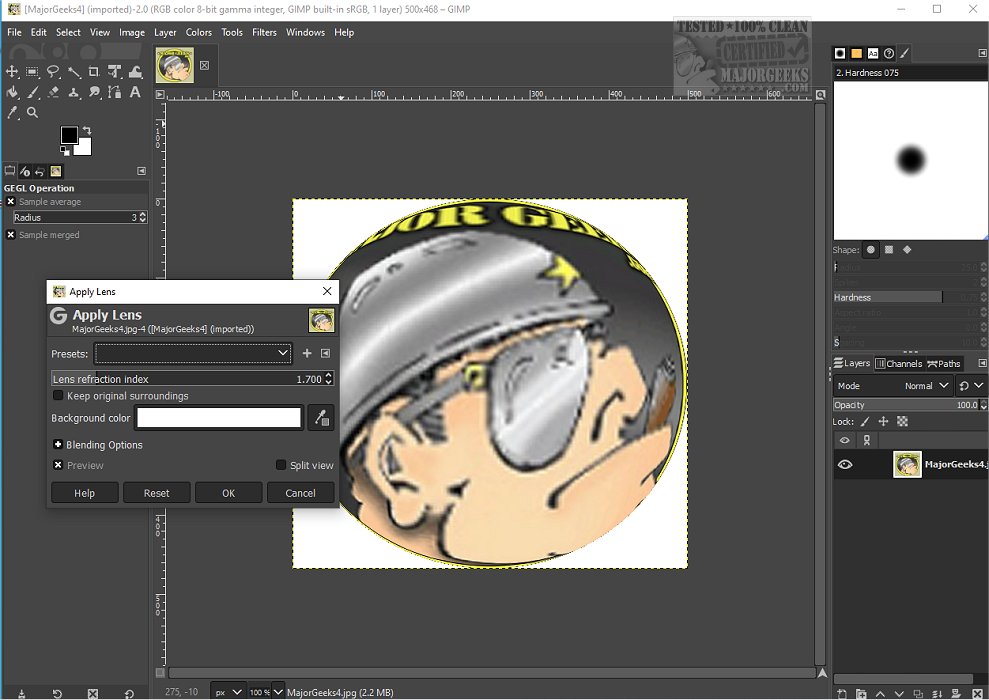The height and width of the screenshot is (700, 989).
Task: Switch to the Channels tab
Action: pyautogui.click(x=899, y=363)
